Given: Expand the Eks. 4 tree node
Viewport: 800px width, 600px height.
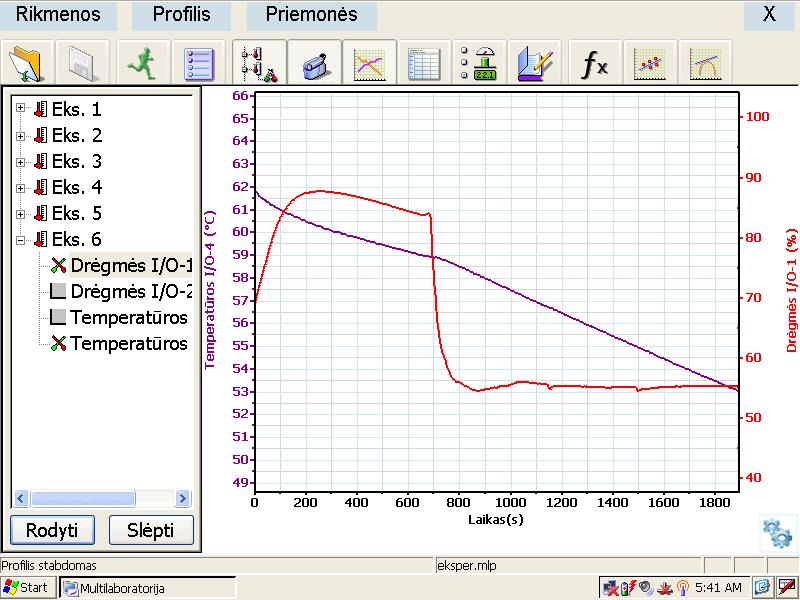Looking at the screenshot, I should [20, 188].
